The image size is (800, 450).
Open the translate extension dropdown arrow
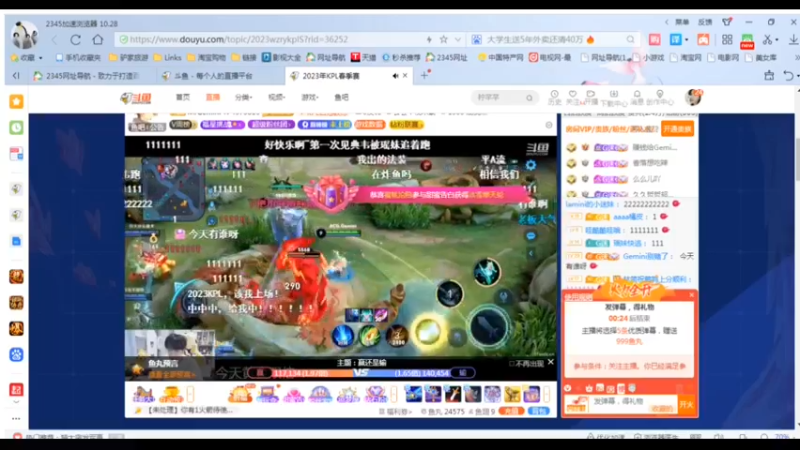tap(687, 39)
